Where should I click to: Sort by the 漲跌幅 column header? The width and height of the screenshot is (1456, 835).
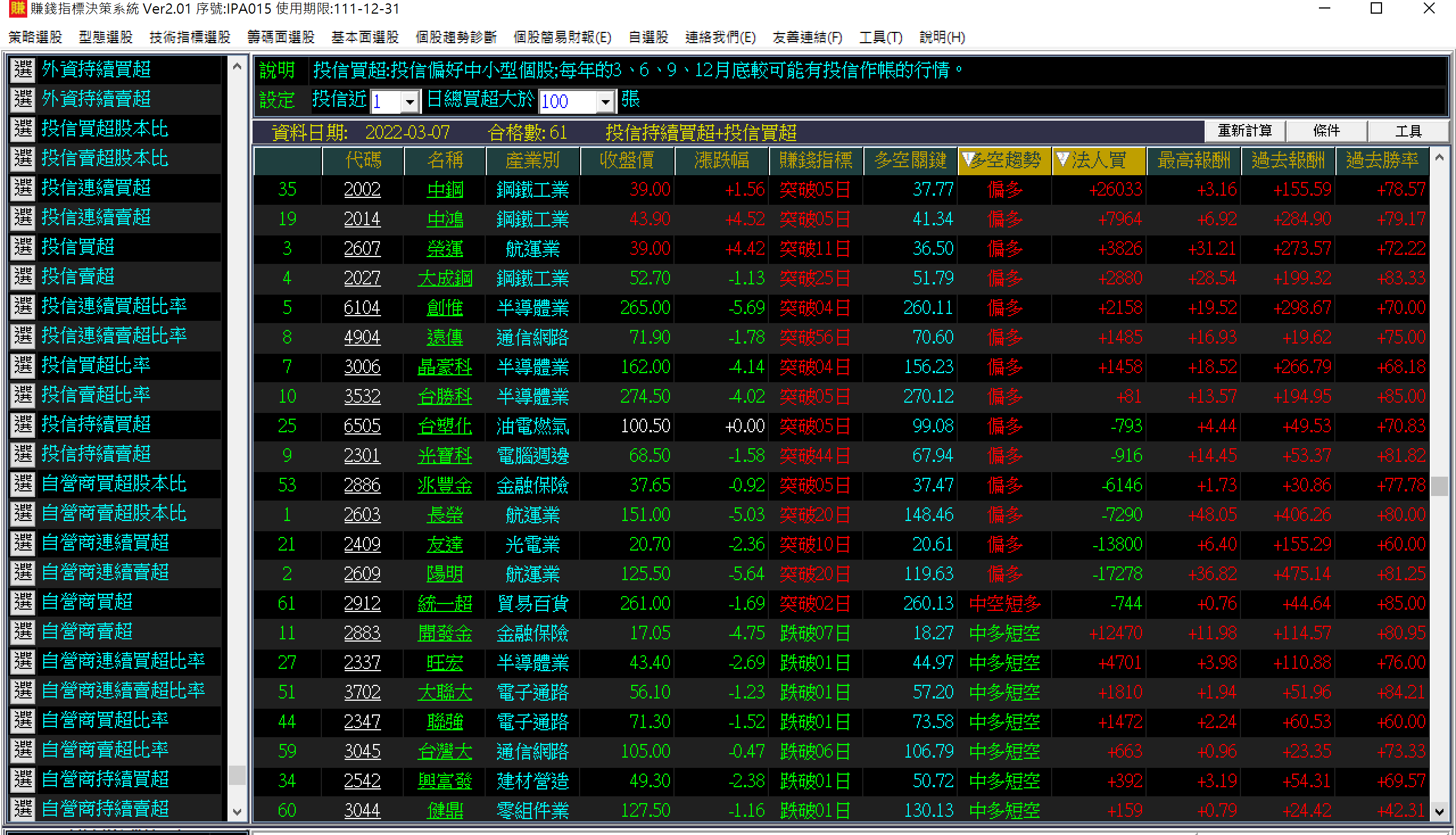721,160
